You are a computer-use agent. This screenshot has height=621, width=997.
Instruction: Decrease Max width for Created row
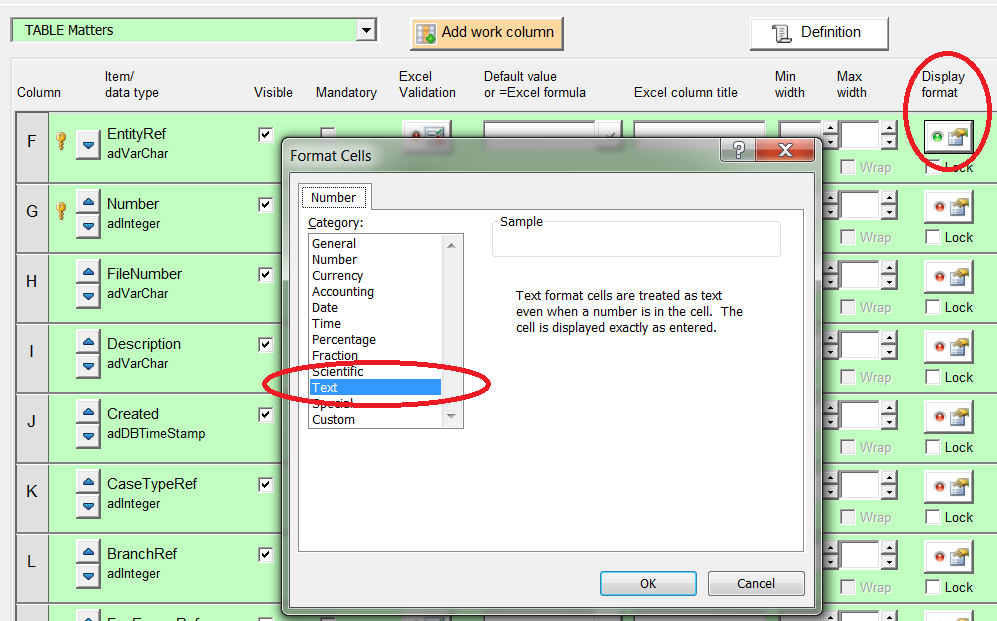tap(889, 423)
